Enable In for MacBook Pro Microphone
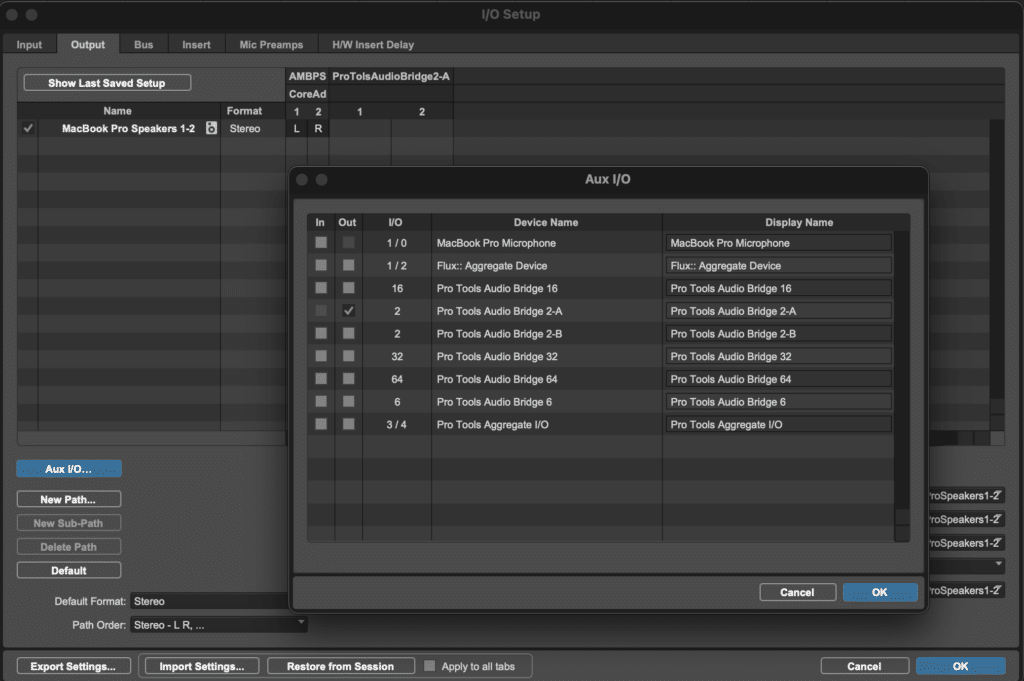1024x681 pixels. pyautogui.click(x=321, y=243)
